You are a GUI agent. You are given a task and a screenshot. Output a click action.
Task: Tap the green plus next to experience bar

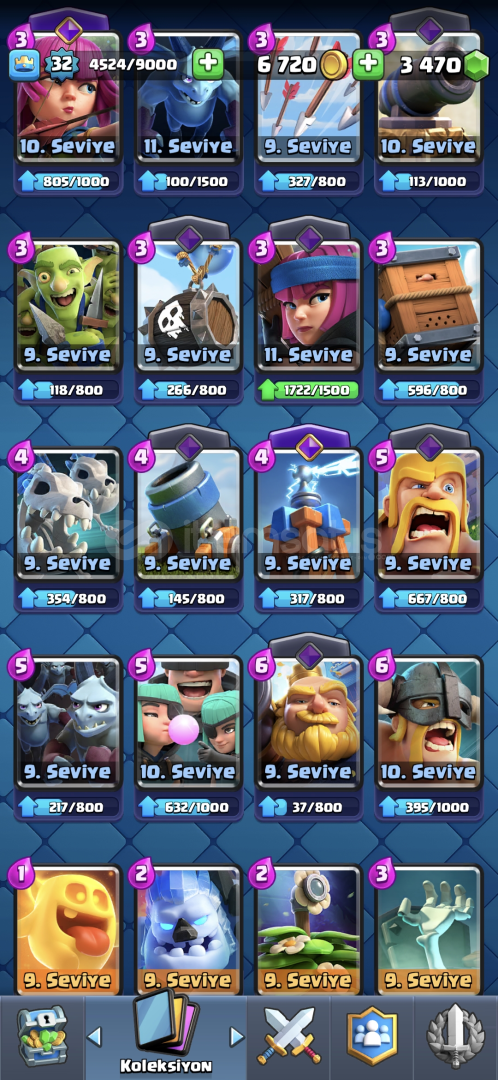pos(207,65)
